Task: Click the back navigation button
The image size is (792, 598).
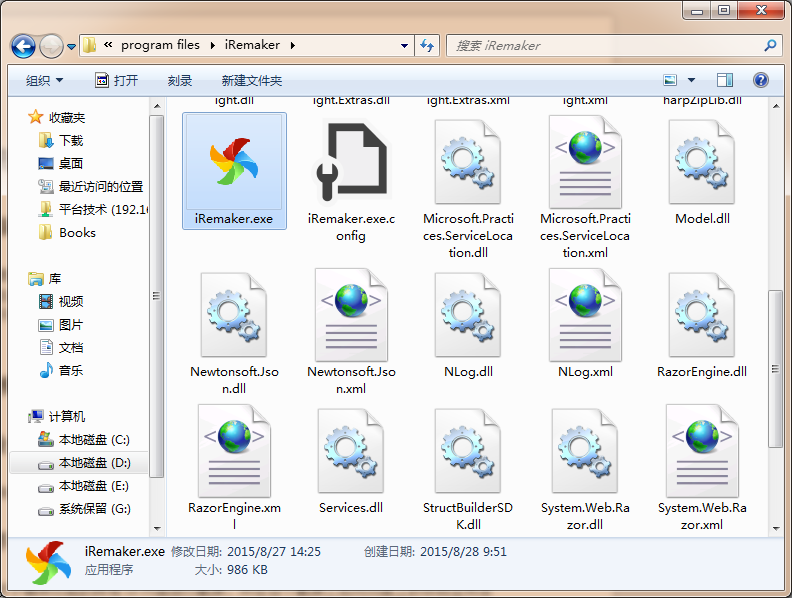Action: [x=24, y=46]
